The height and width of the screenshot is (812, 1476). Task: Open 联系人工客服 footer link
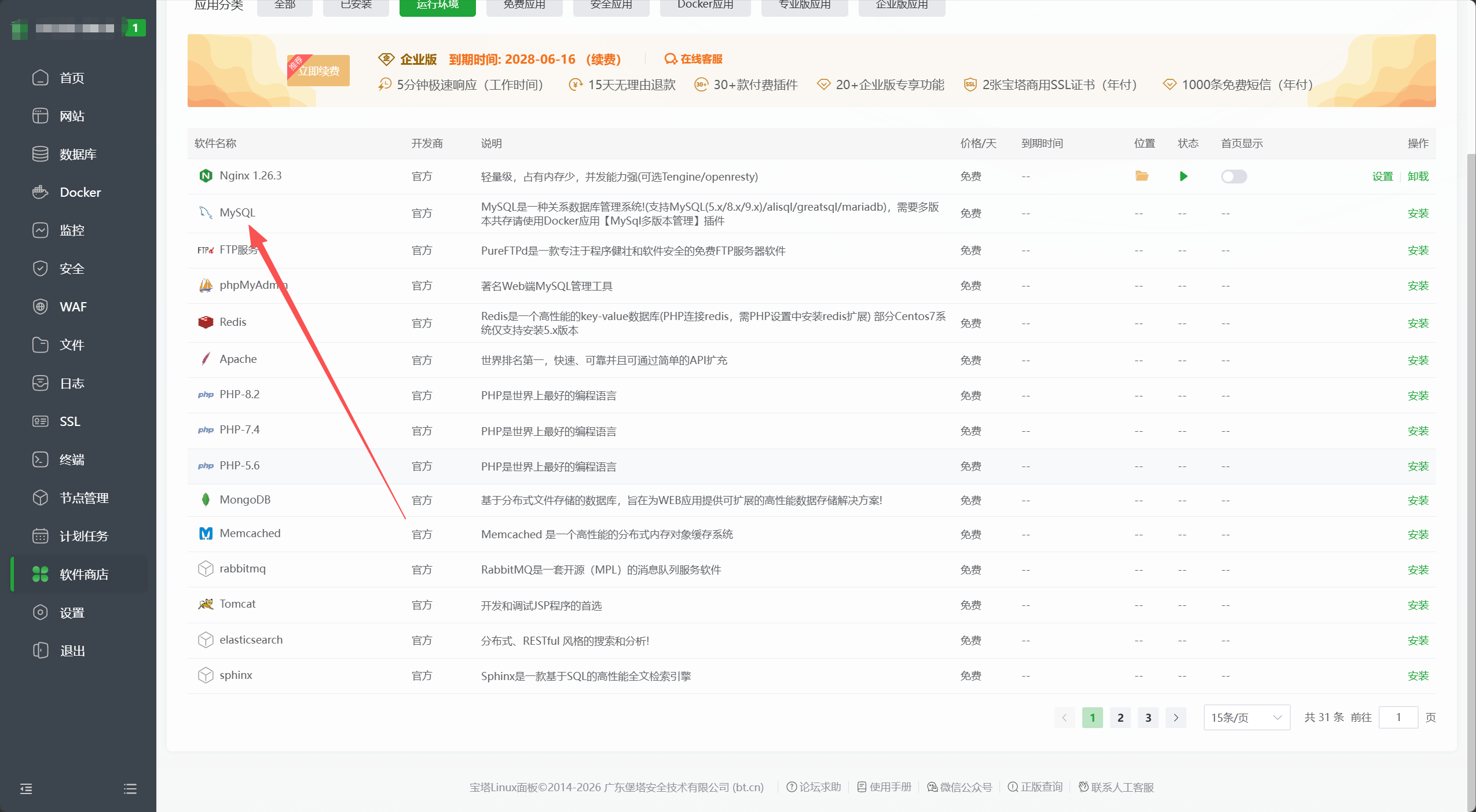(x=1116, y=787)
